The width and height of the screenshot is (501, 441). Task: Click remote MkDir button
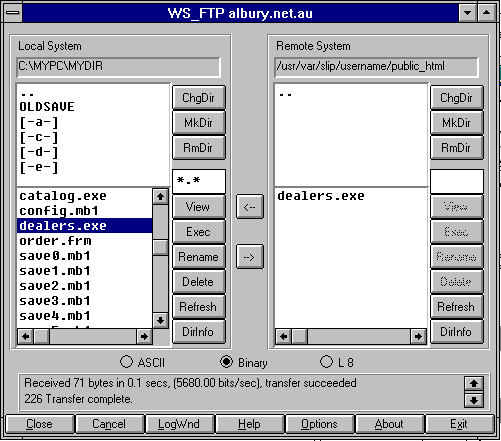tap(457, 123)
